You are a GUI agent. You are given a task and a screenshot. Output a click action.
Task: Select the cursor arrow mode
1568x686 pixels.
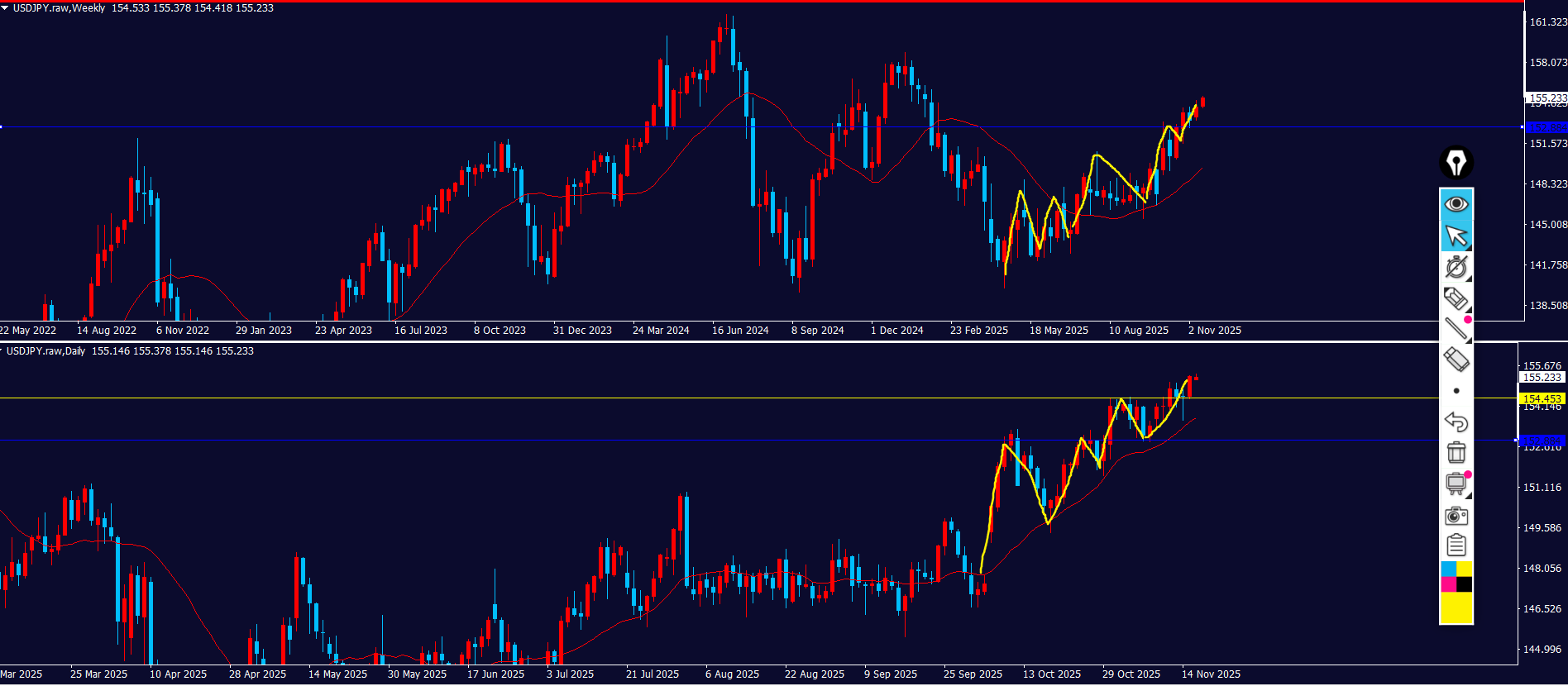click(1456, 236)
